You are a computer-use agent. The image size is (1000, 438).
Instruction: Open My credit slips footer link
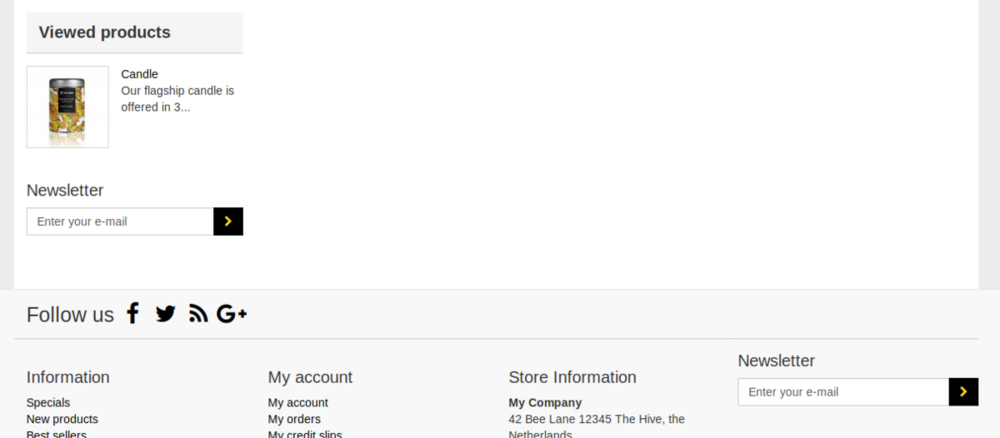click(x=305, y=434)
